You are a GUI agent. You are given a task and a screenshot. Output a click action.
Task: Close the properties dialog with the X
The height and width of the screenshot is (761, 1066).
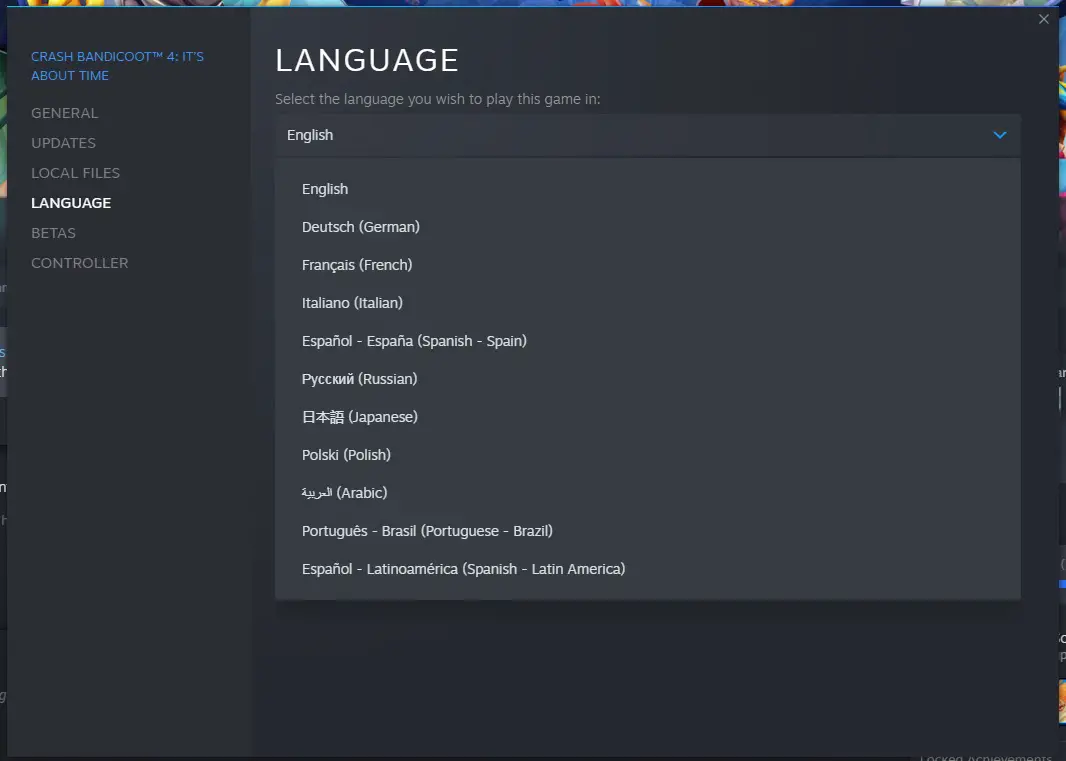click(1044, 20)
